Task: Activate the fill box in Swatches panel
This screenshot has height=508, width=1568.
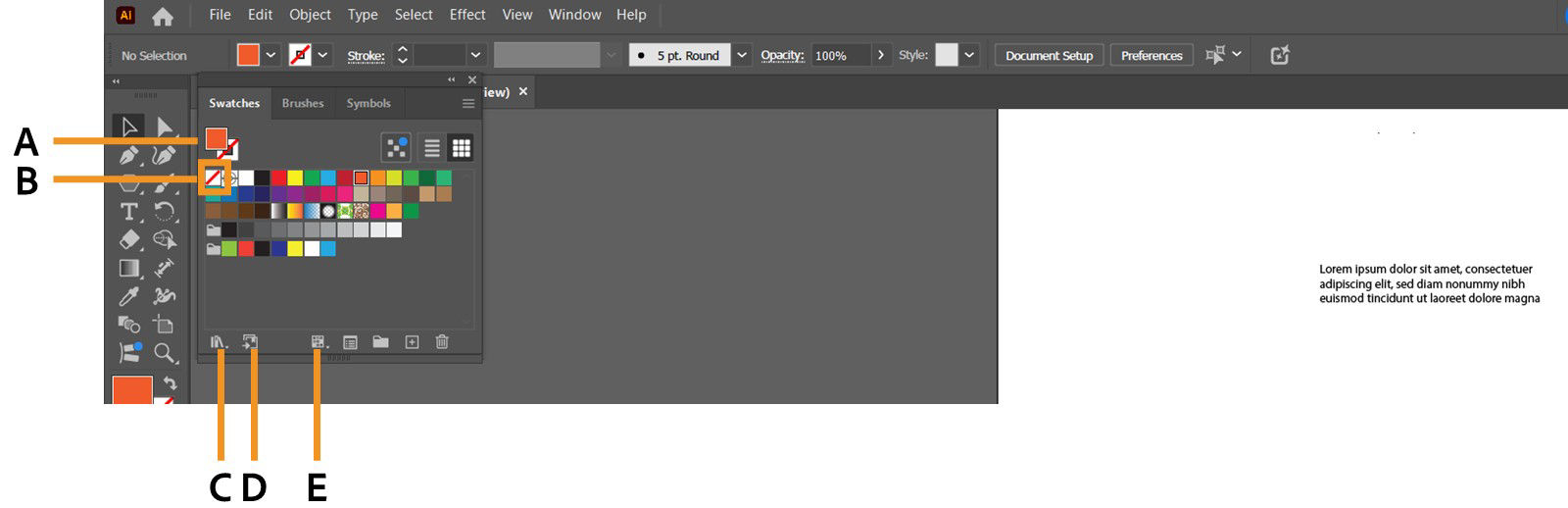Action: coord(216,138)
